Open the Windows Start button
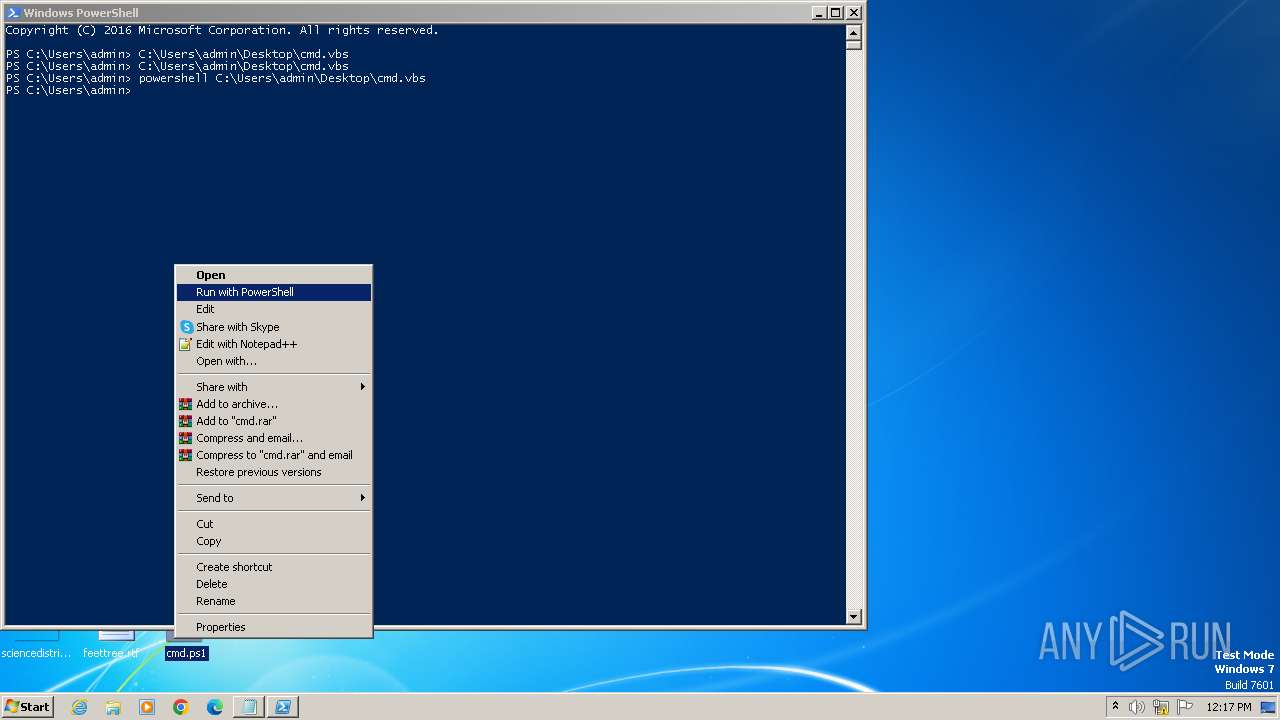 pyautogui.click(x=27, y=706)
